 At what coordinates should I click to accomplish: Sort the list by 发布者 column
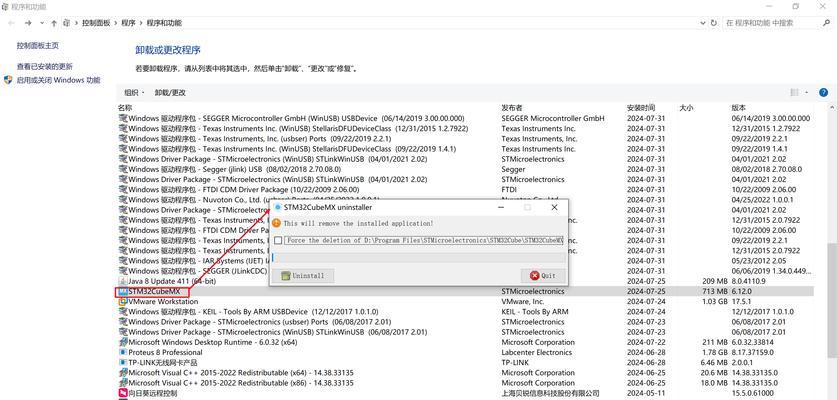(x=512, y=108)
